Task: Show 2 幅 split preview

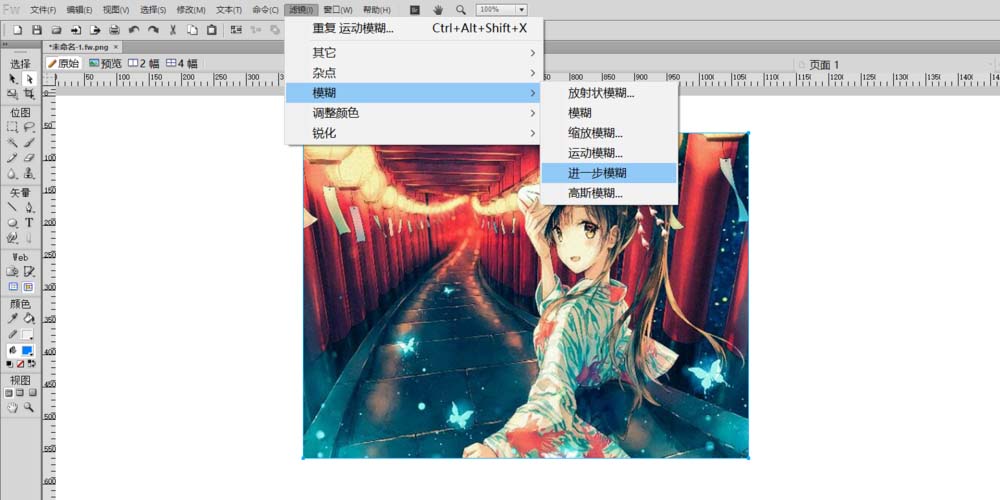Action: (x=144, y=63)
